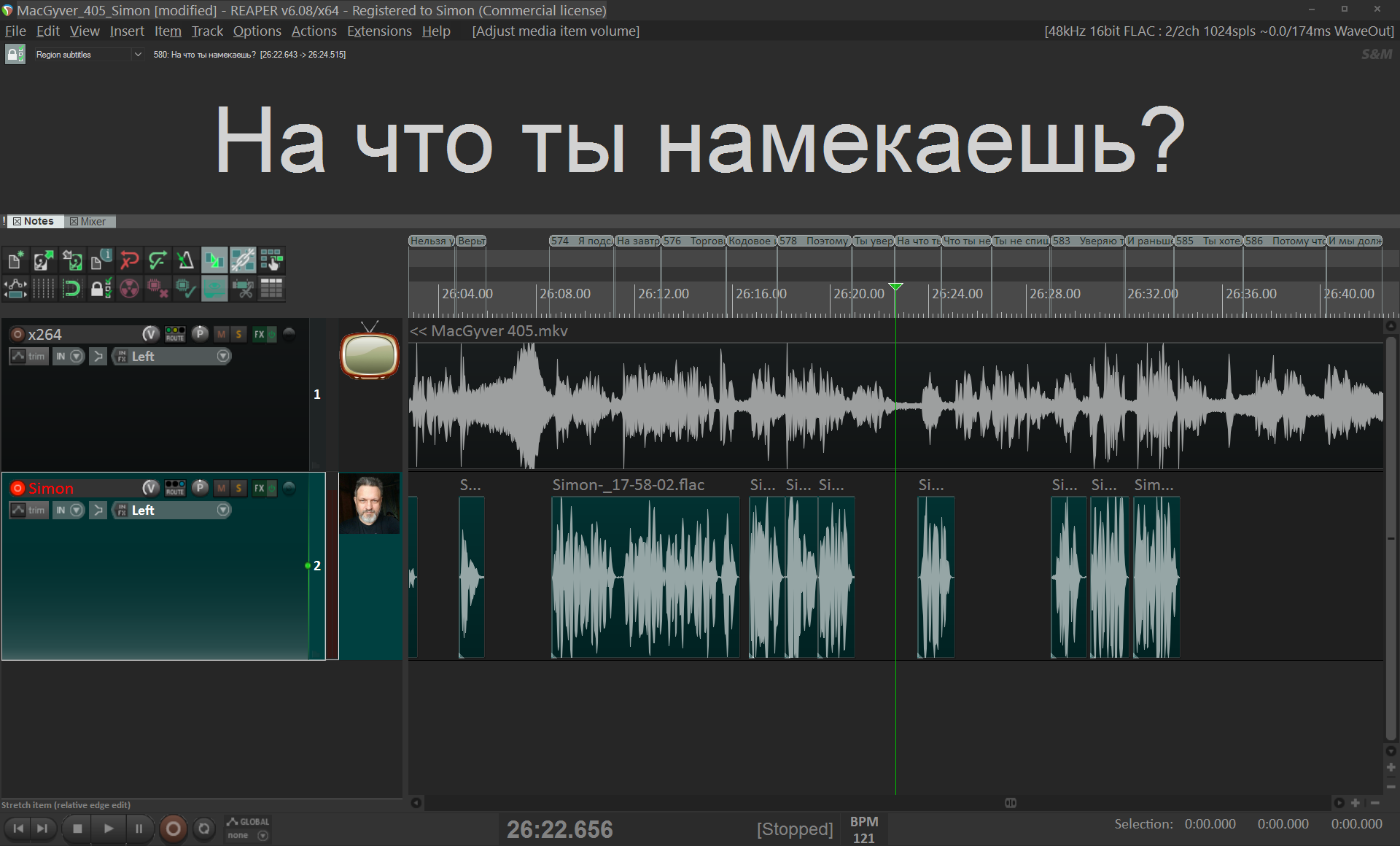Screen dimensions: 1400x846
Task: Expand Left input dropdown on Simon track
Action: point(223,510)
